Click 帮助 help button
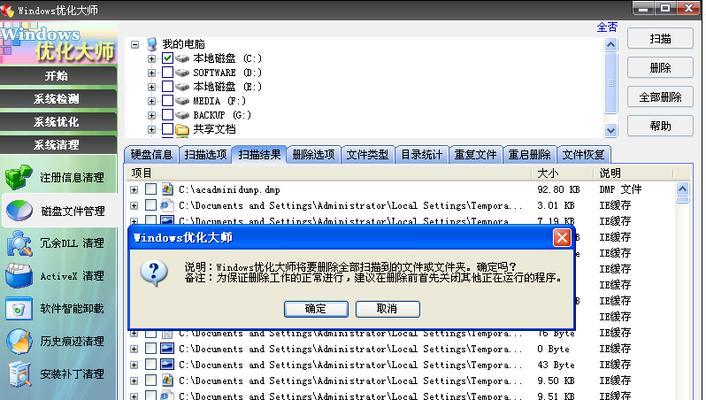This screenshot has width=706, height=400. click(660, 126)
